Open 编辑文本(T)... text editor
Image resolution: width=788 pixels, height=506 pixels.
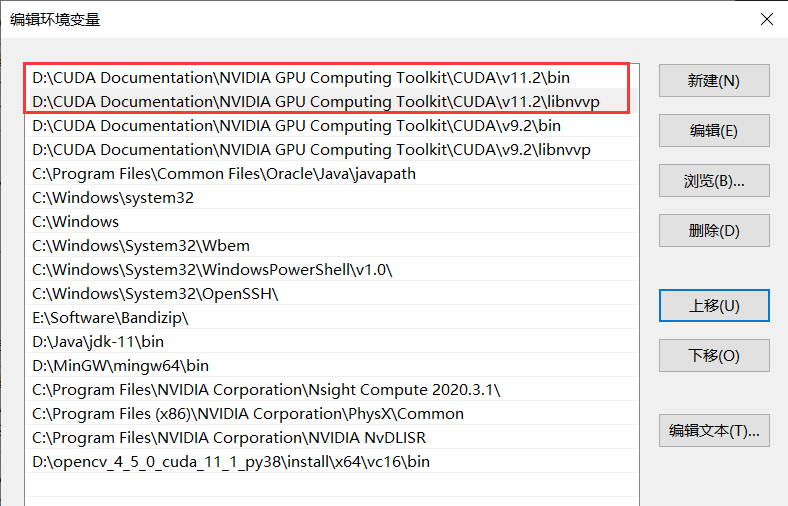(713, 431)
